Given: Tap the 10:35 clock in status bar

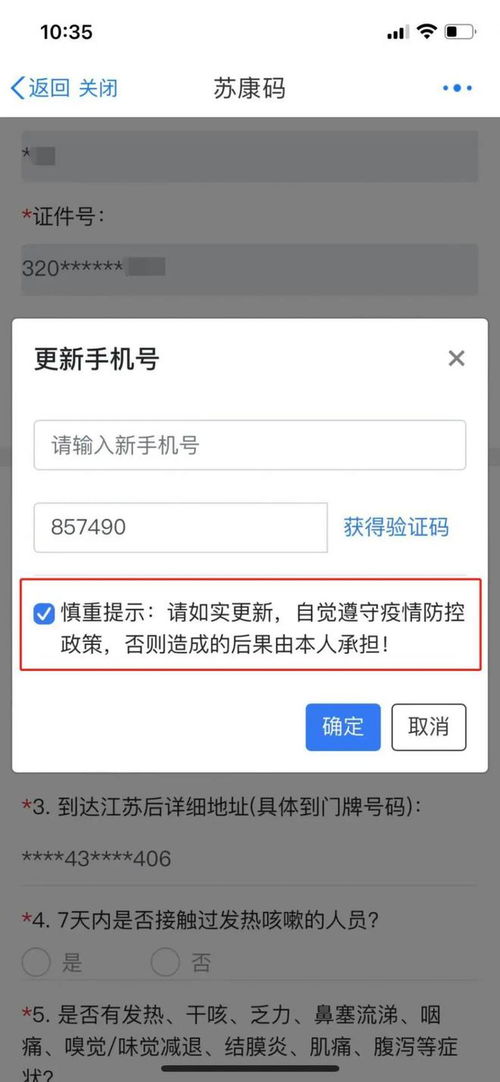Looking at the screenshot, I should [x=66, y=32].
